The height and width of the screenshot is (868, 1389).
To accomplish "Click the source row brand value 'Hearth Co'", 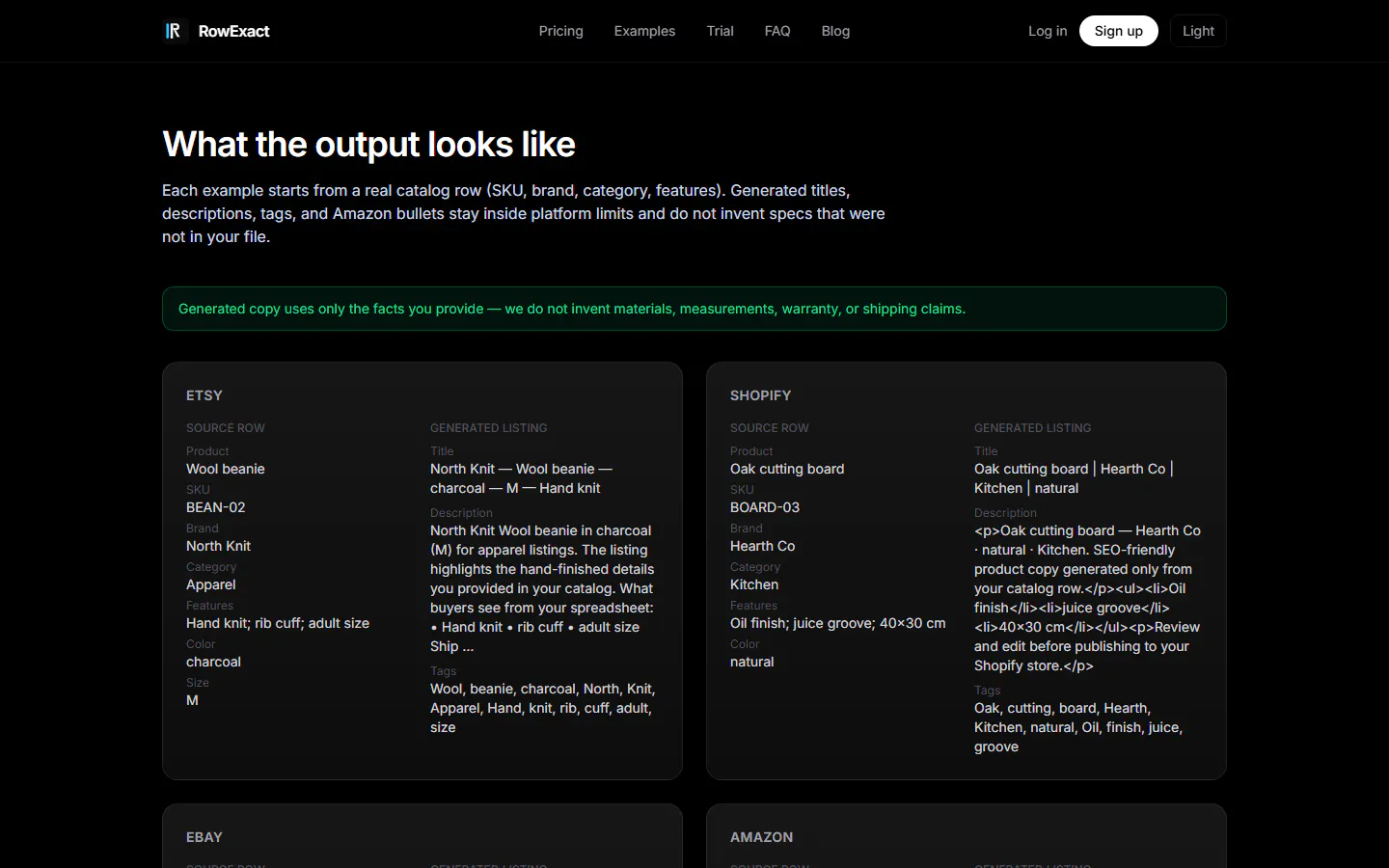I will point(763,546).
